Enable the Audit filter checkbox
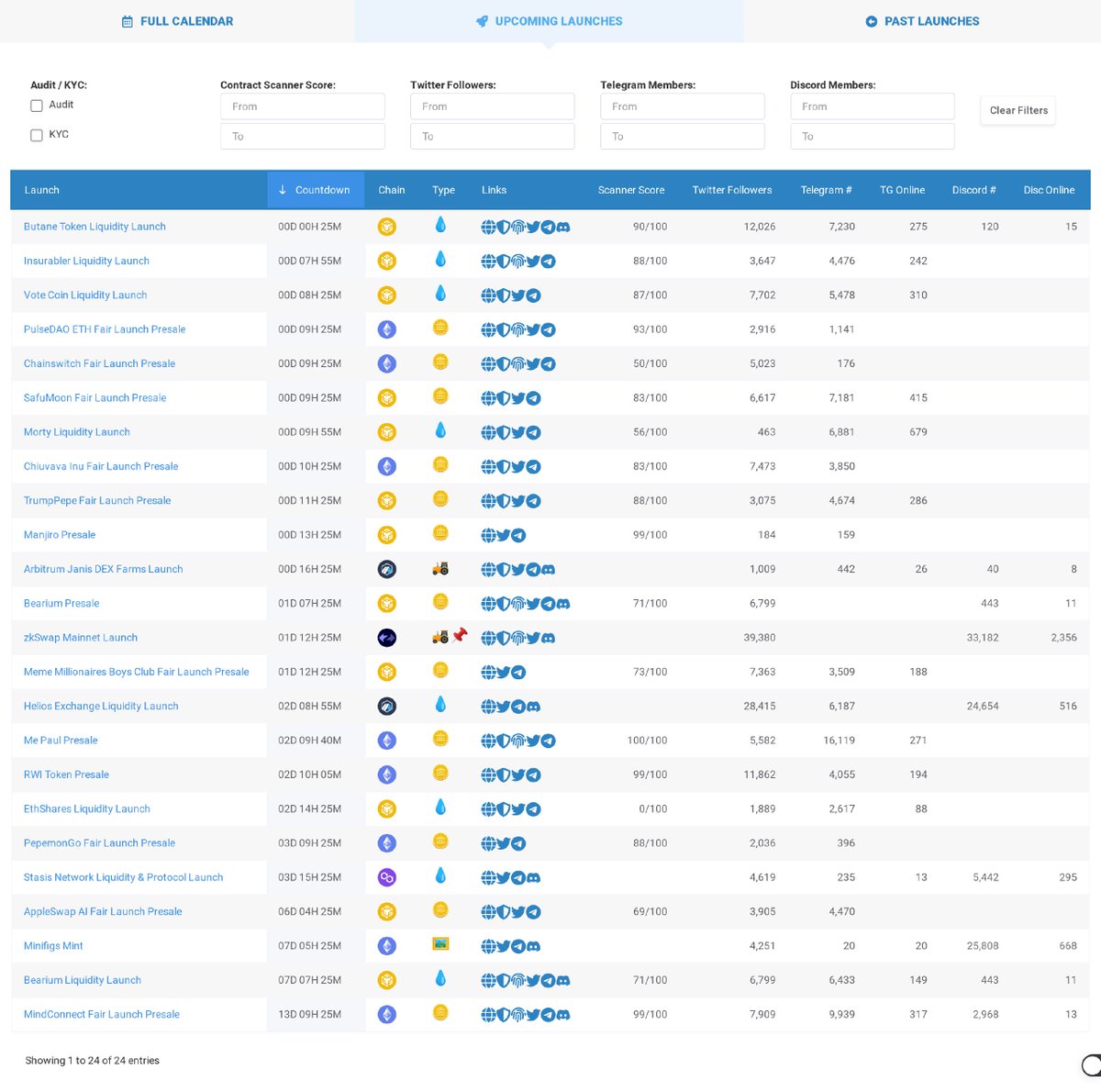This screenshot has height=1092, width=1101. coord(37,106)
